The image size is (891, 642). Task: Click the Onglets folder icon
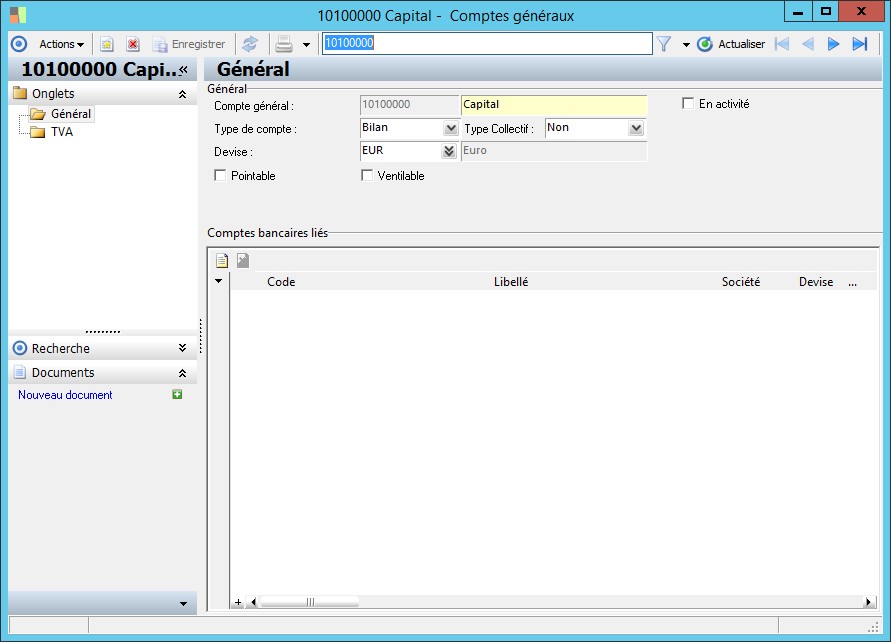(20, 93)
